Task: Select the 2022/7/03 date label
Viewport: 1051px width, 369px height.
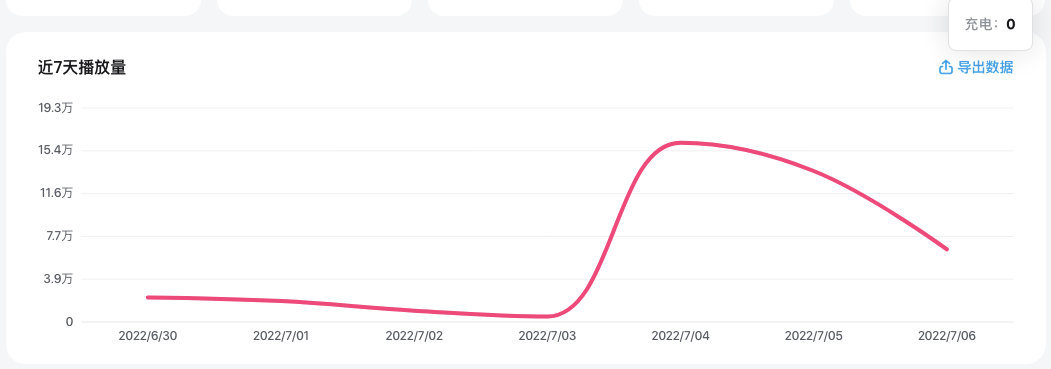Action: click(547, 336)
